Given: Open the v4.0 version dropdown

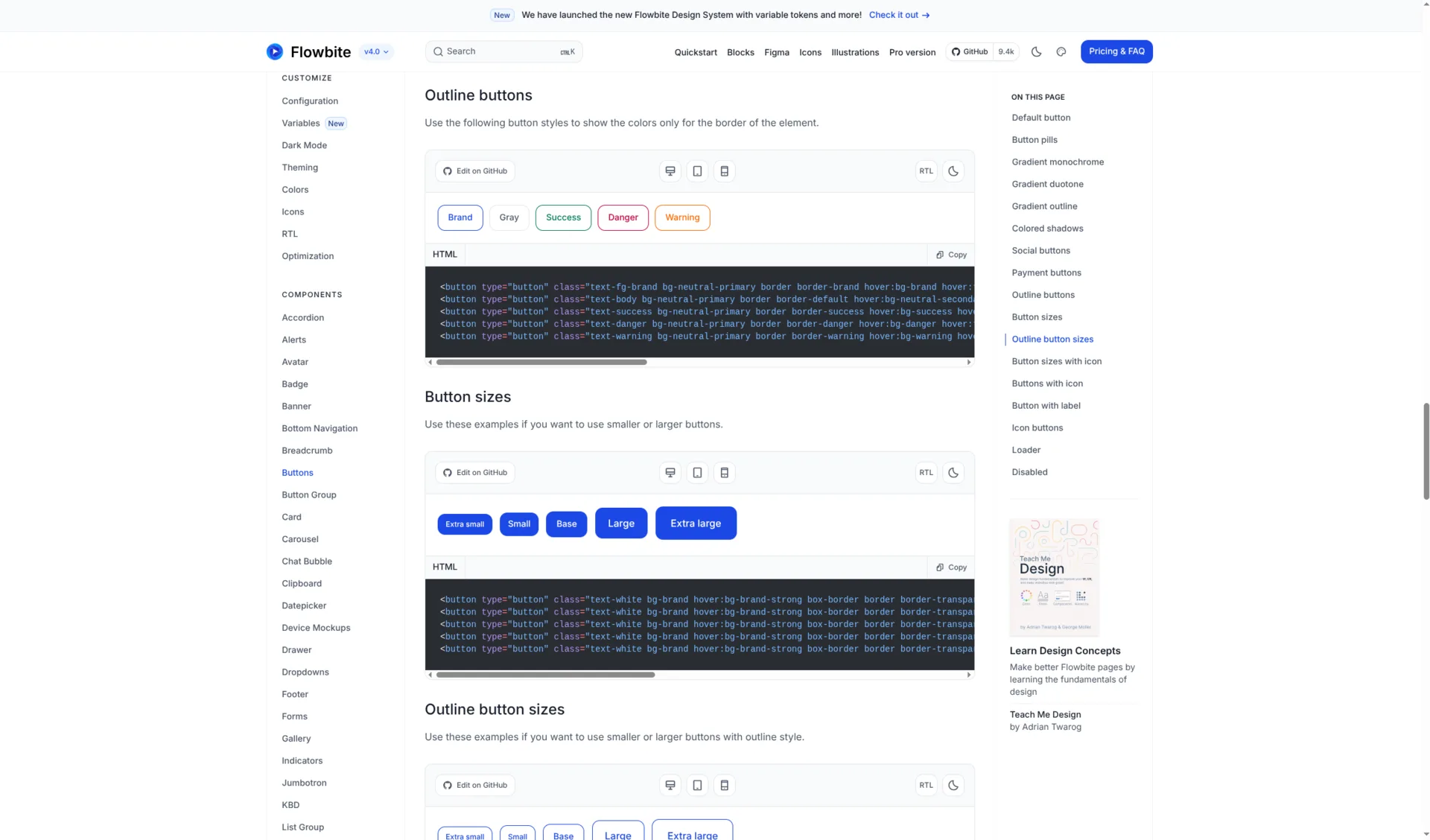Looking at the screenshot, I should (x=376, y=51).
